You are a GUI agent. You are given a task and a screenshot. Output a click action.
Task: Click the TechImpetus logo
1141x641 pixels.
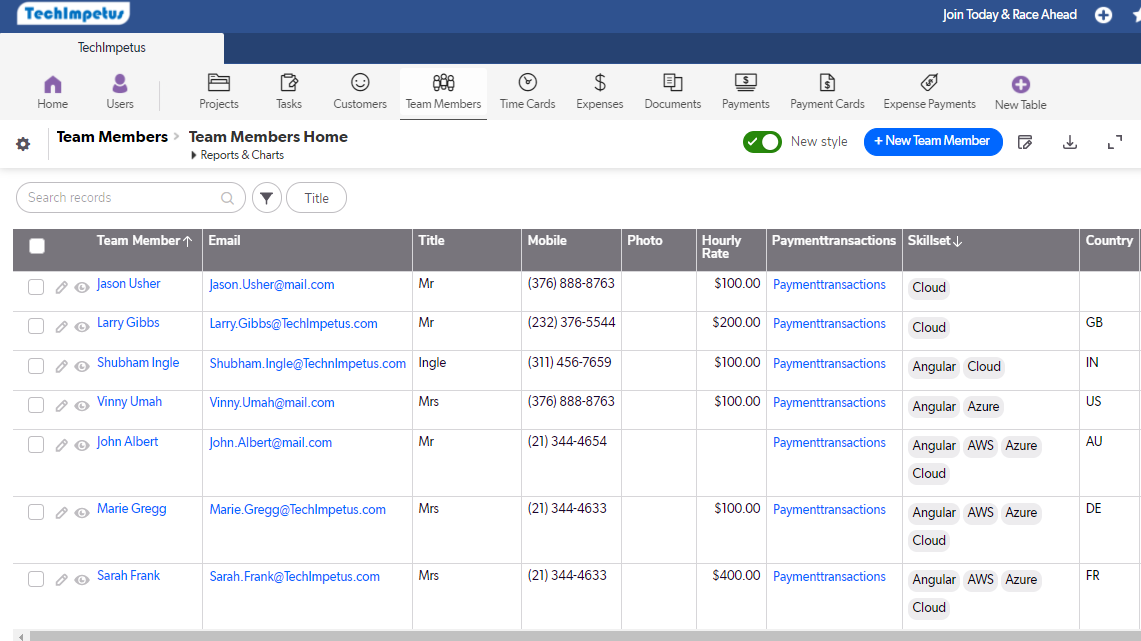click(73, 13)
